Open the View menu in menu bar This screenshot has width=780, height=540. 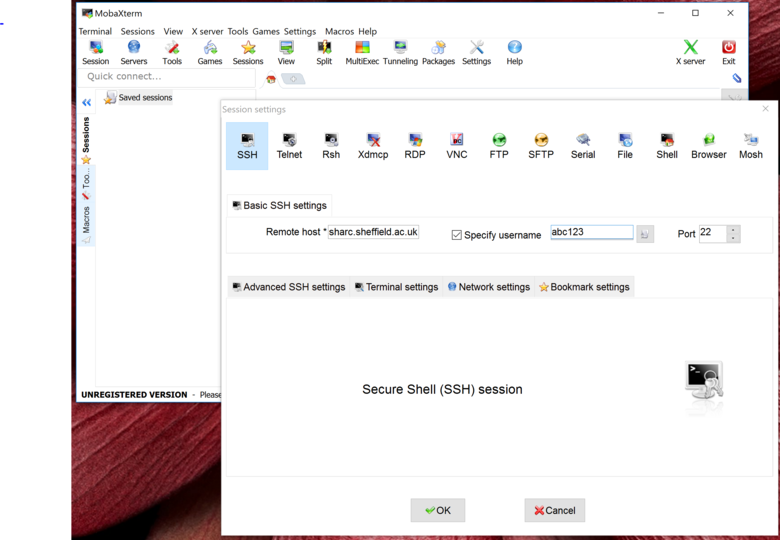[173, 31]
